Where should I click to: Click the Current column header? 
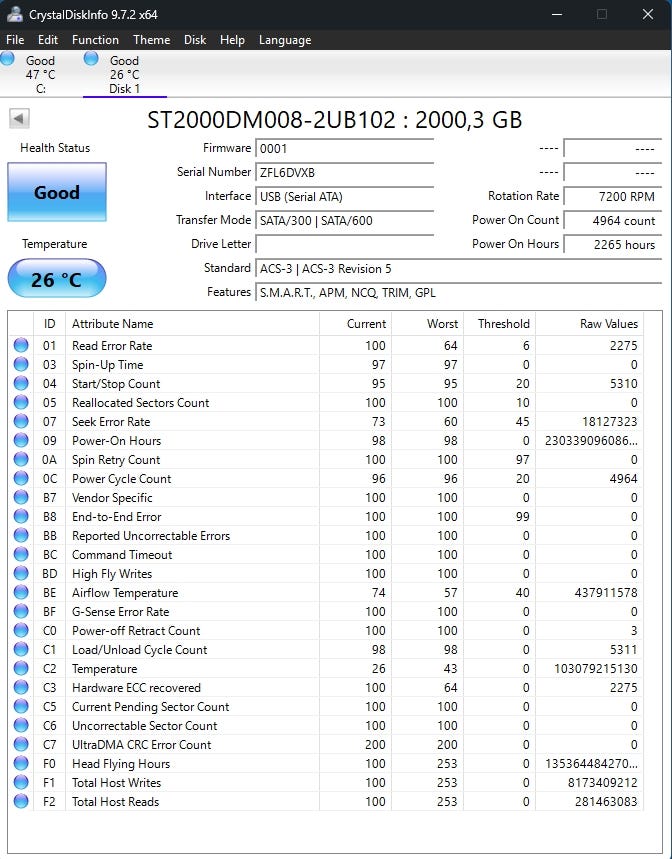pos(355,324)
